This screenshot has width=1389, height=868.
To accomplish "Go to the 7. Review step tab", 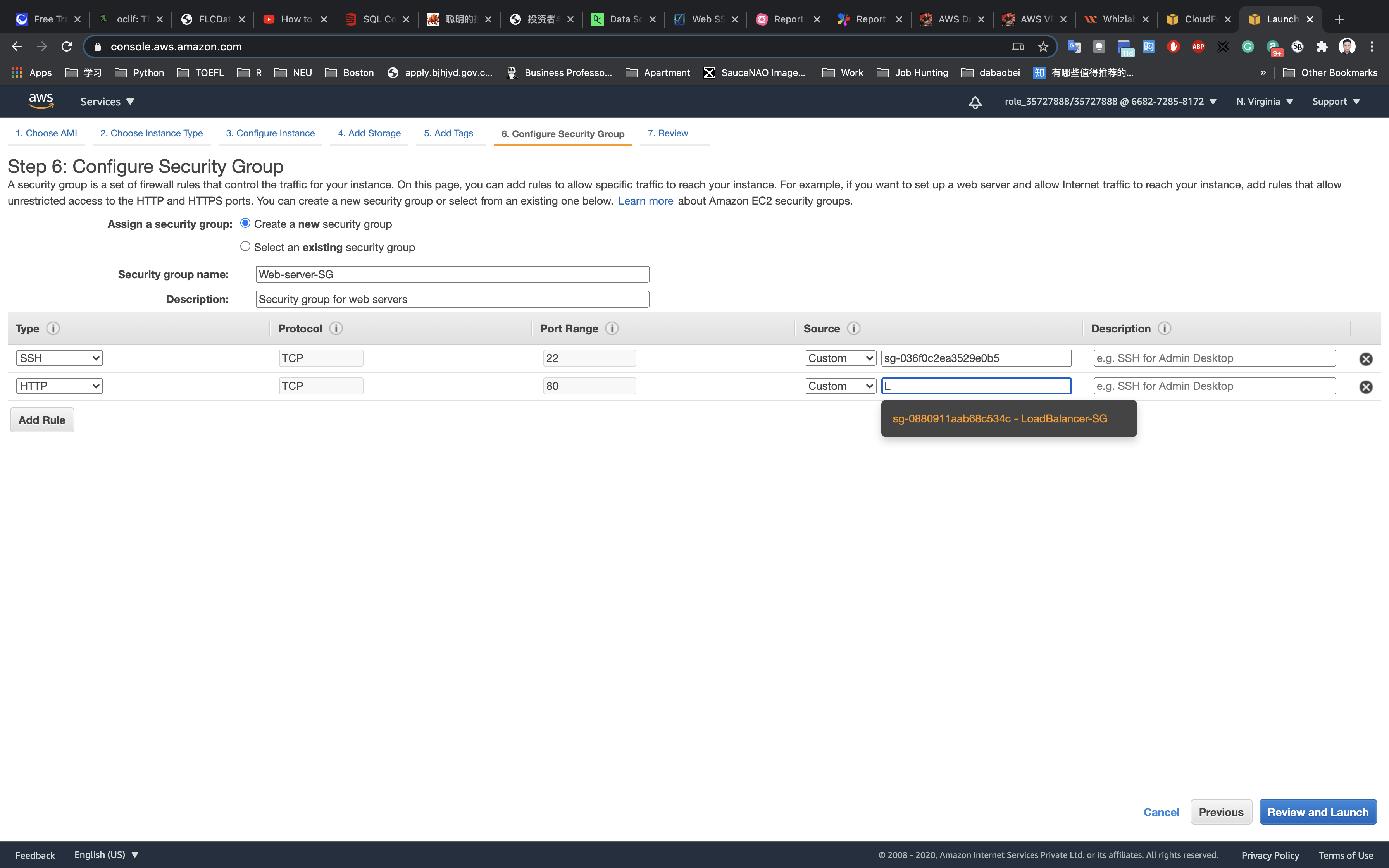I will (667, 133).
